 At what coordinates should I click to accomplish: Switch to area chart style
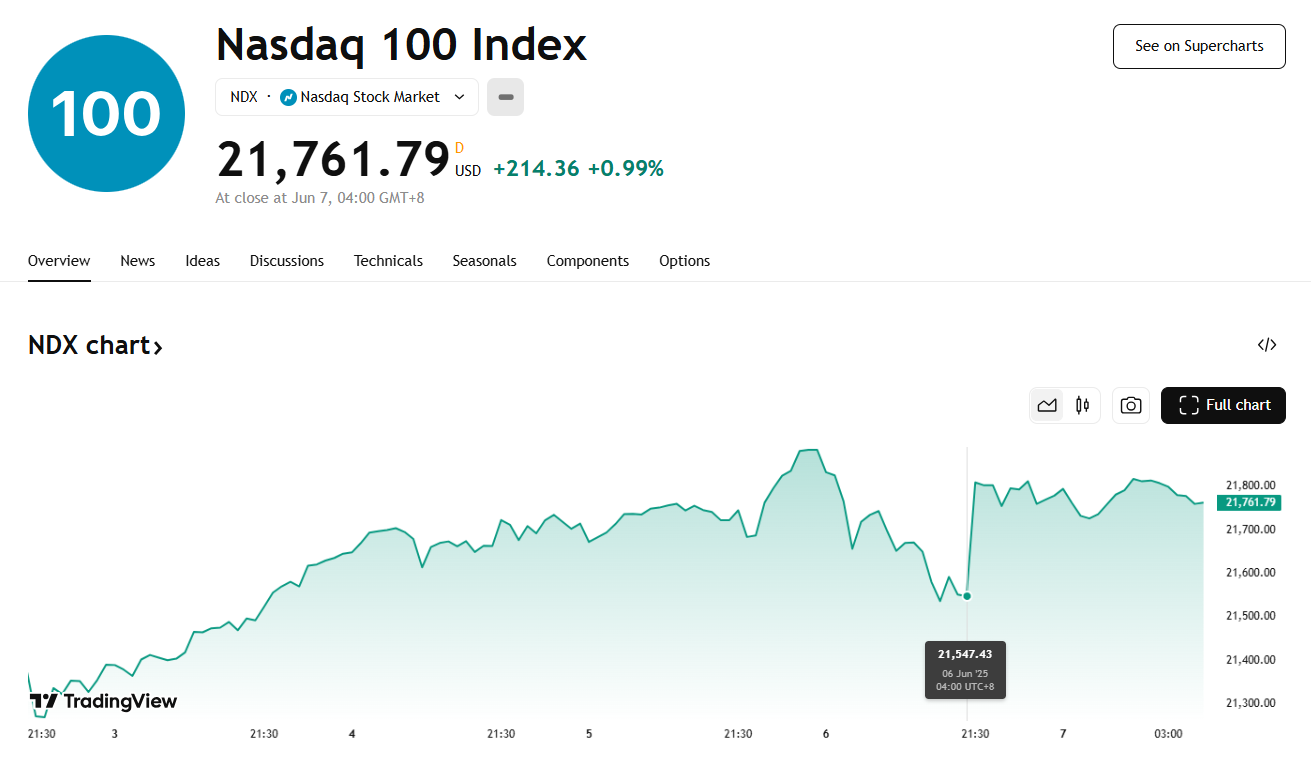click(x=1047, y=405)
